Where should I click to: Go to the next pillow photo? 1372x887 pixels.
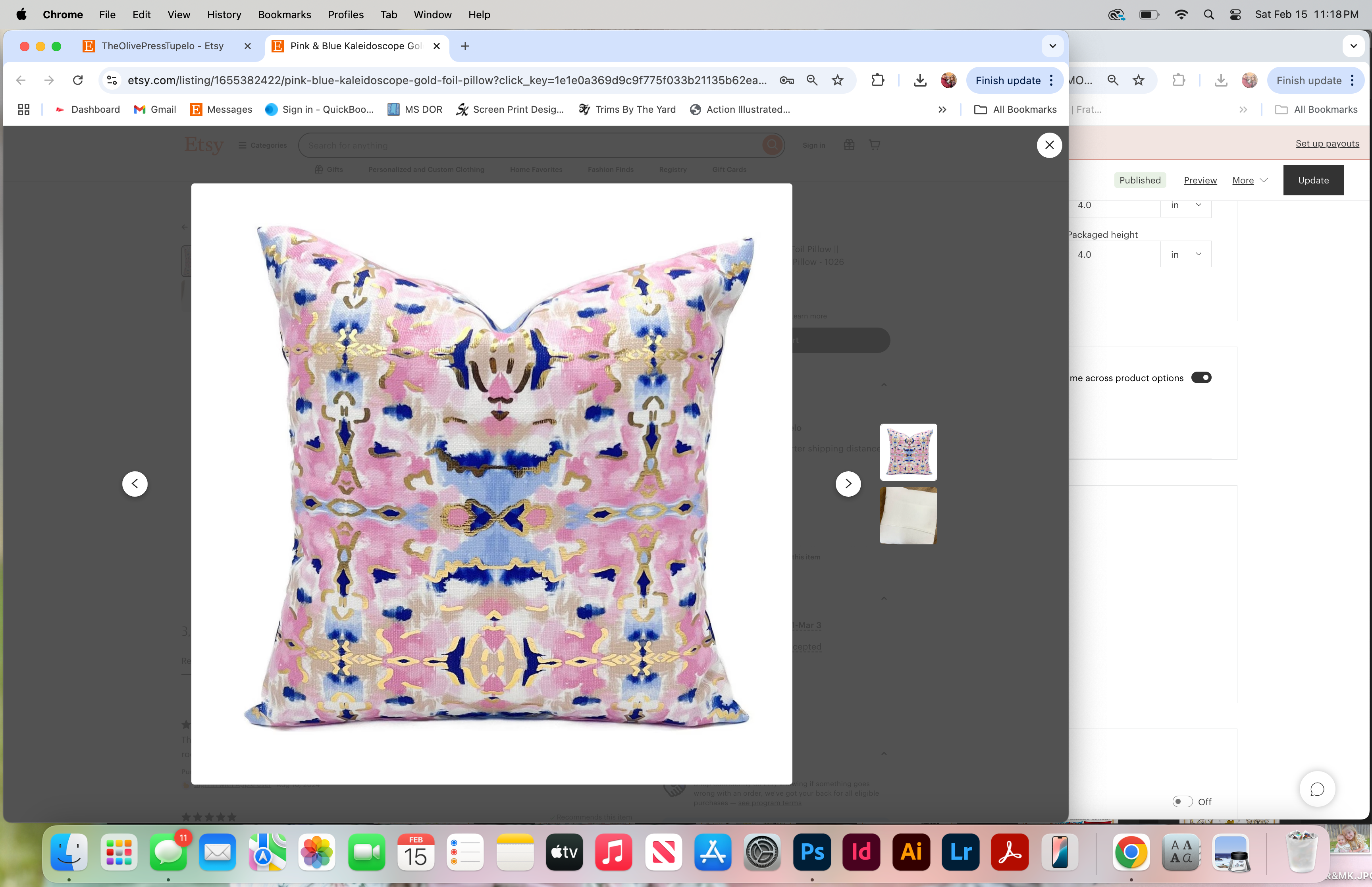coord(848,484)
